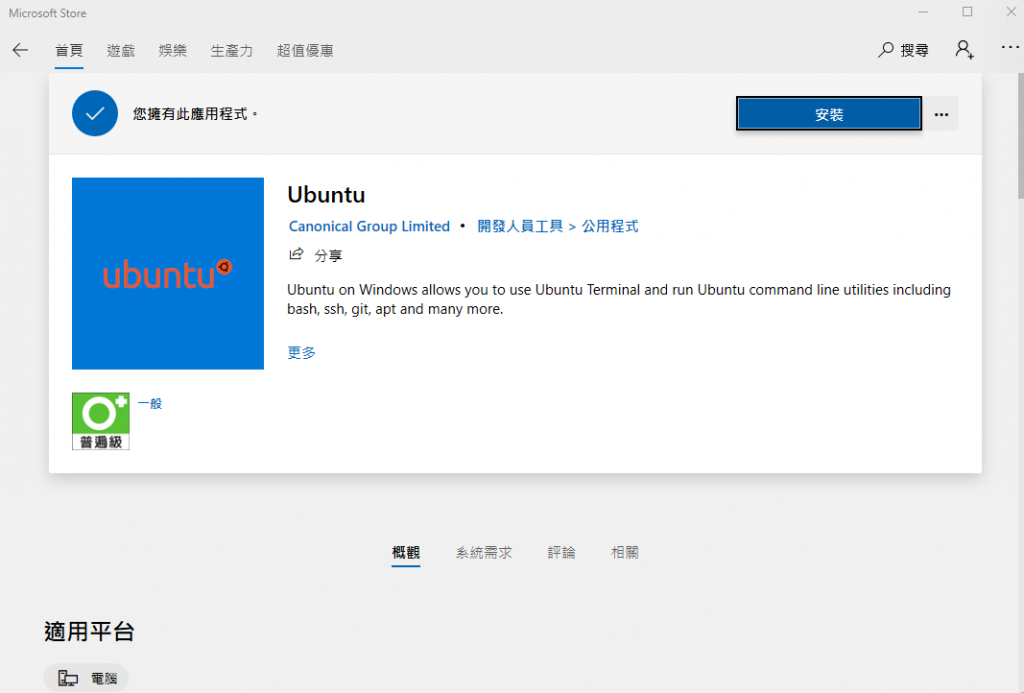This screenshot has height=693, width=1024.
Task: Select the 評論 section tab
Action: (x=561, y=553)
